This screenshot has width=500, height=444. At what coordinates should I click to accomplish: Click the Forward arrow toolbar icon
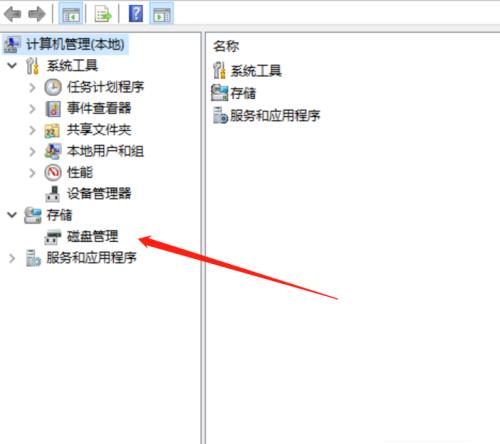point(37,14)
